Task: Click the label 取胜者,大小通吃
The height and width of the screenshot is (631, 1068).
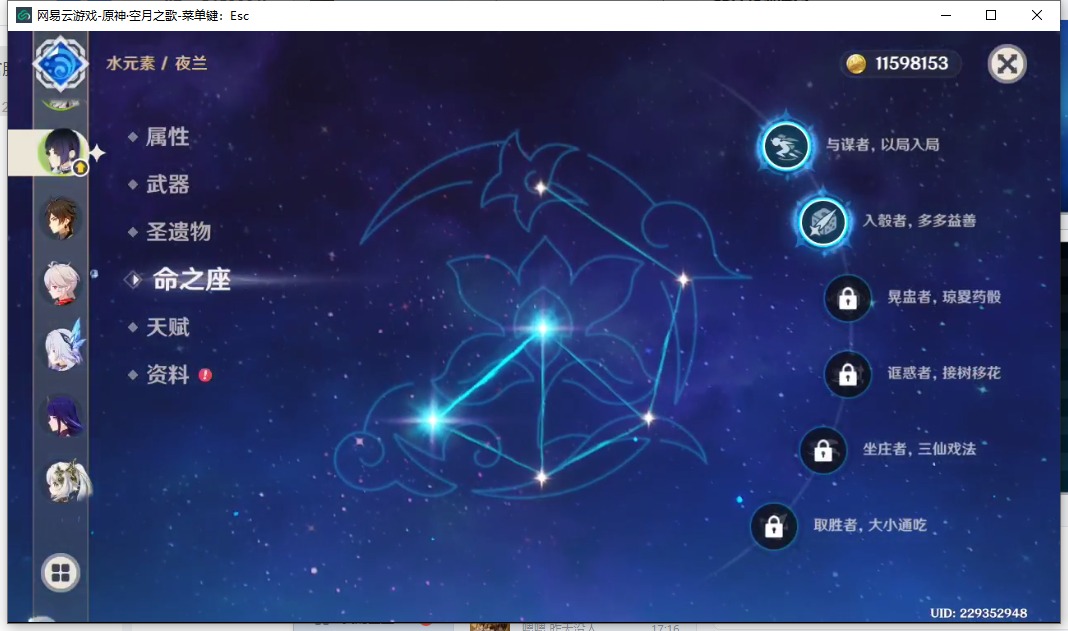Action: (x=870, y=525)
